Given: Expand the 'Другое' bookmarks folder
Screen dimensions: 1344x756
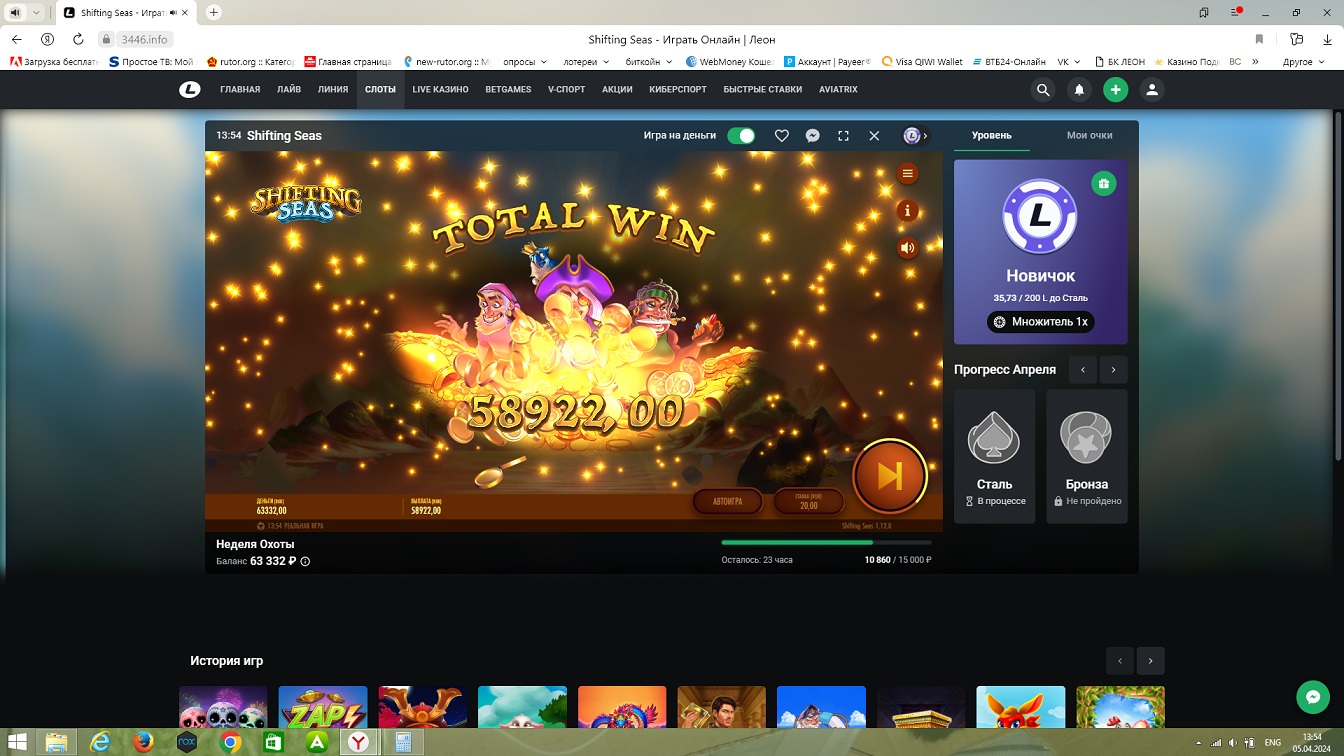Looking at the screenshot, I should click(x=1303, y=62).
